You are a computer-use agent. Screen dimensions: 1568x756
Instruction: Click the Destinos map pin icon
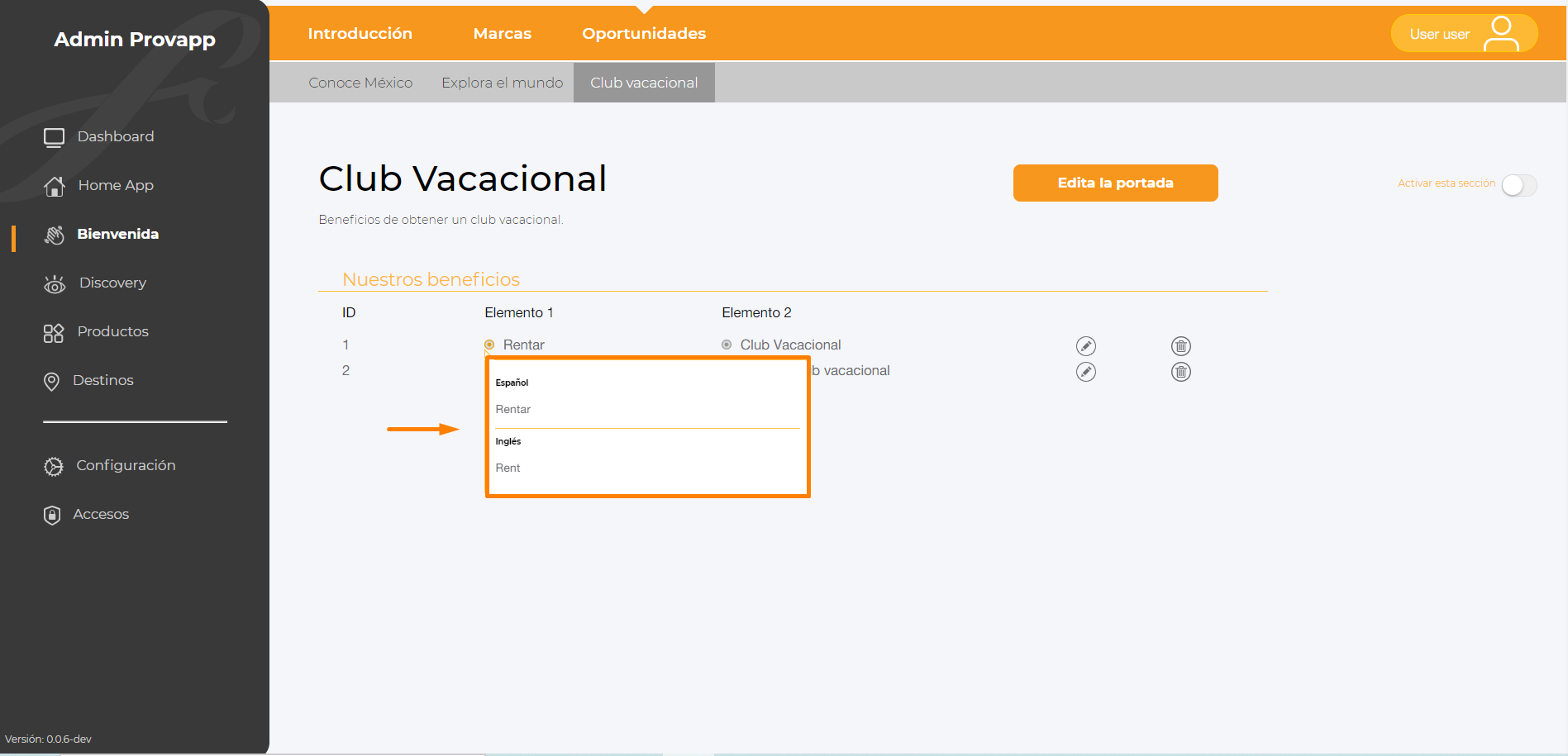pyautogui.click(x=51, y=381)
